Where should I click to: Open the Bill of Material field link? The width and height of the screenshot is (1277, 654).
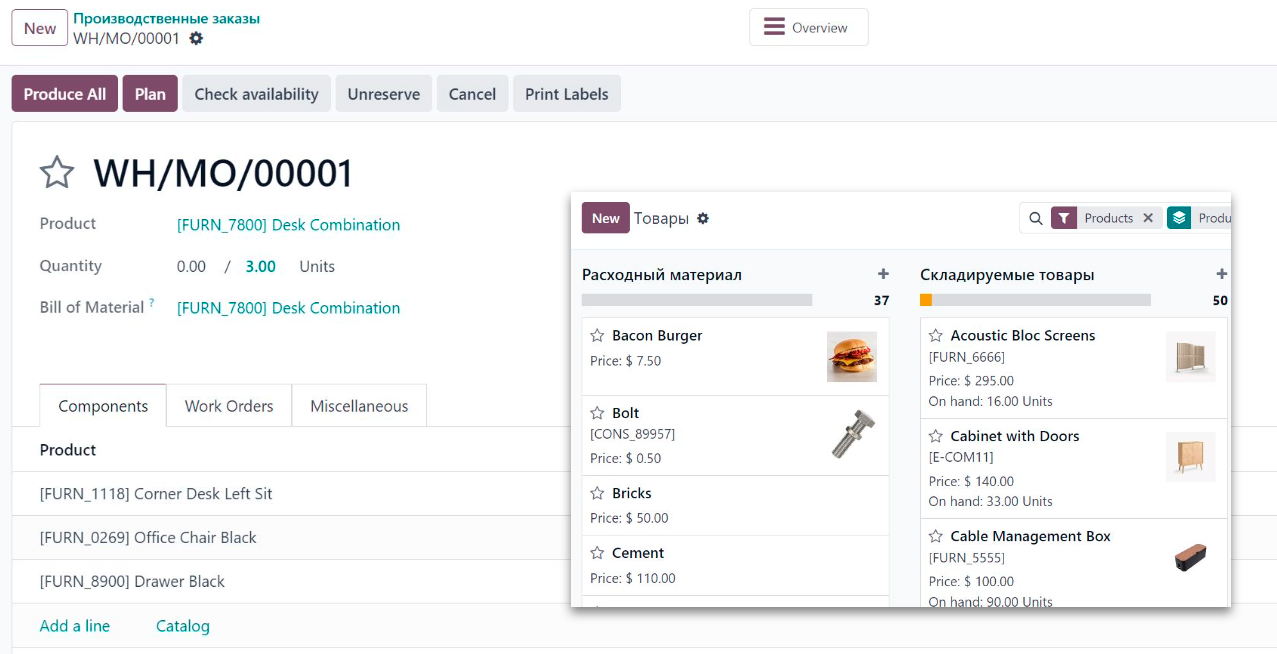coord(288,308)
